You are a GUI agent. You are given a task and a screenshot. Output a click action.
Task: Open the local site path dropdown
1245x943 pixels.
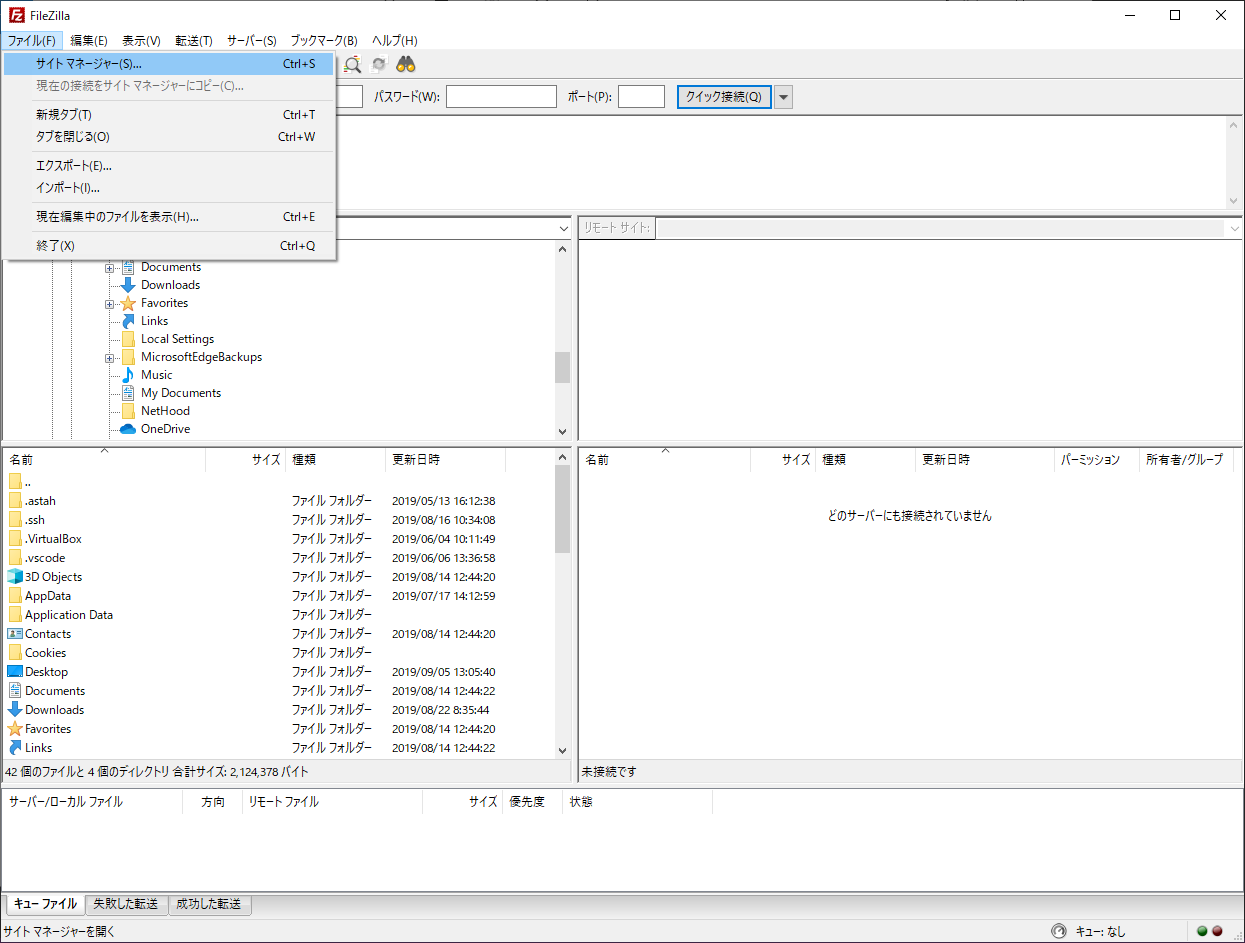click(563, 229)
